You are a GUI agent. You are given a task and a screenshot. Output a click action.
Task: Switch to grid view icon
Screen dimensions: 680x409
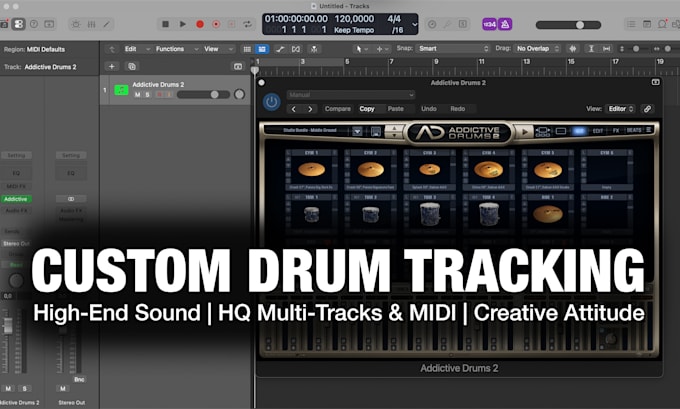(247, 49)
